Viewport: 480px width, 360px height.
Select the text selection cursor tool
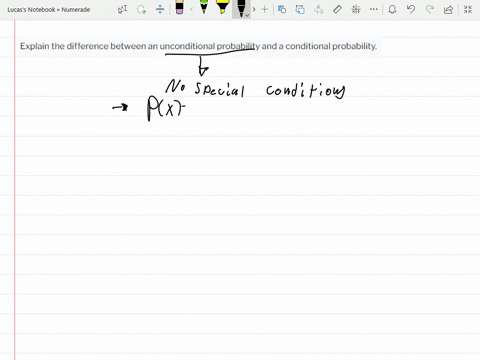point(123,9)
